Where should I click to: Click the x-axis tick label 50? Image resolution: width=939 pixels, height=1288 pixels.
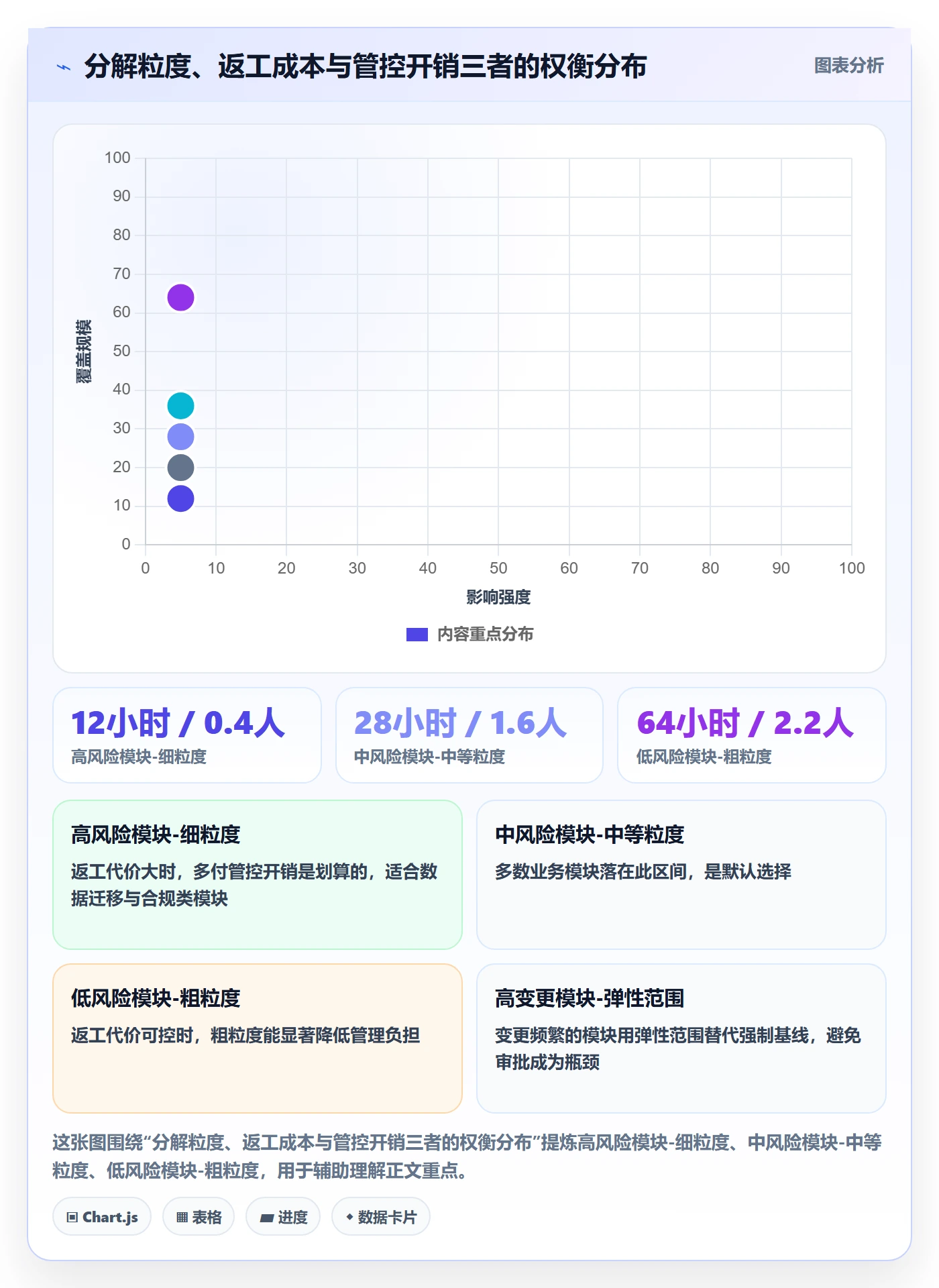pos(498,568)
